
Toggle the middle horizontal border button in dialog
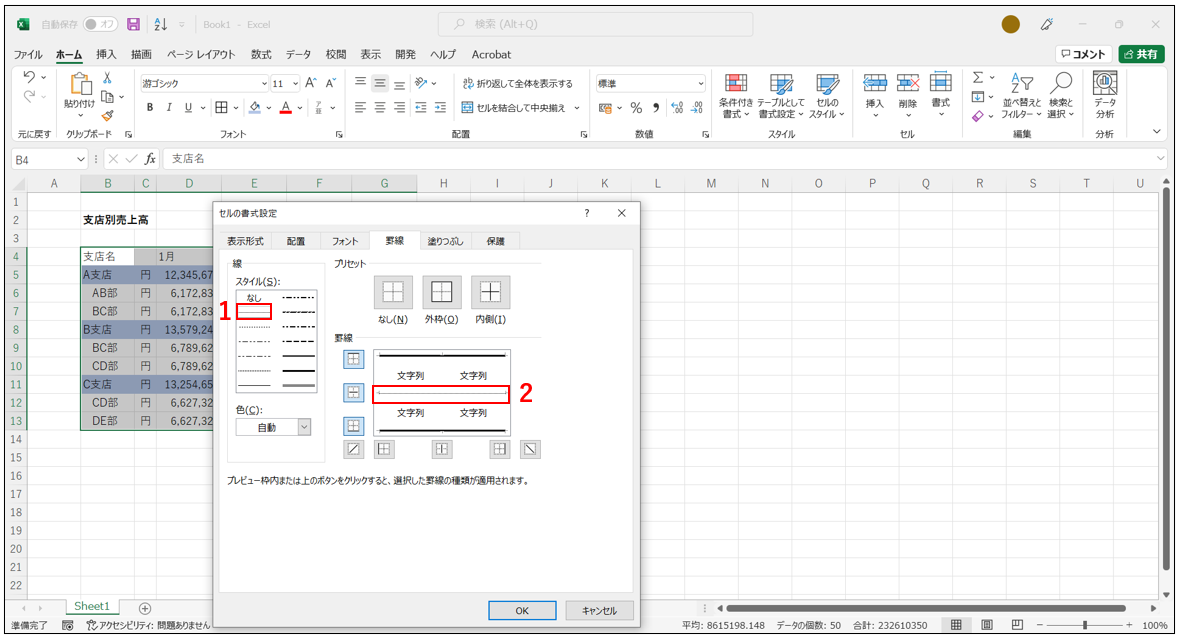354,392
